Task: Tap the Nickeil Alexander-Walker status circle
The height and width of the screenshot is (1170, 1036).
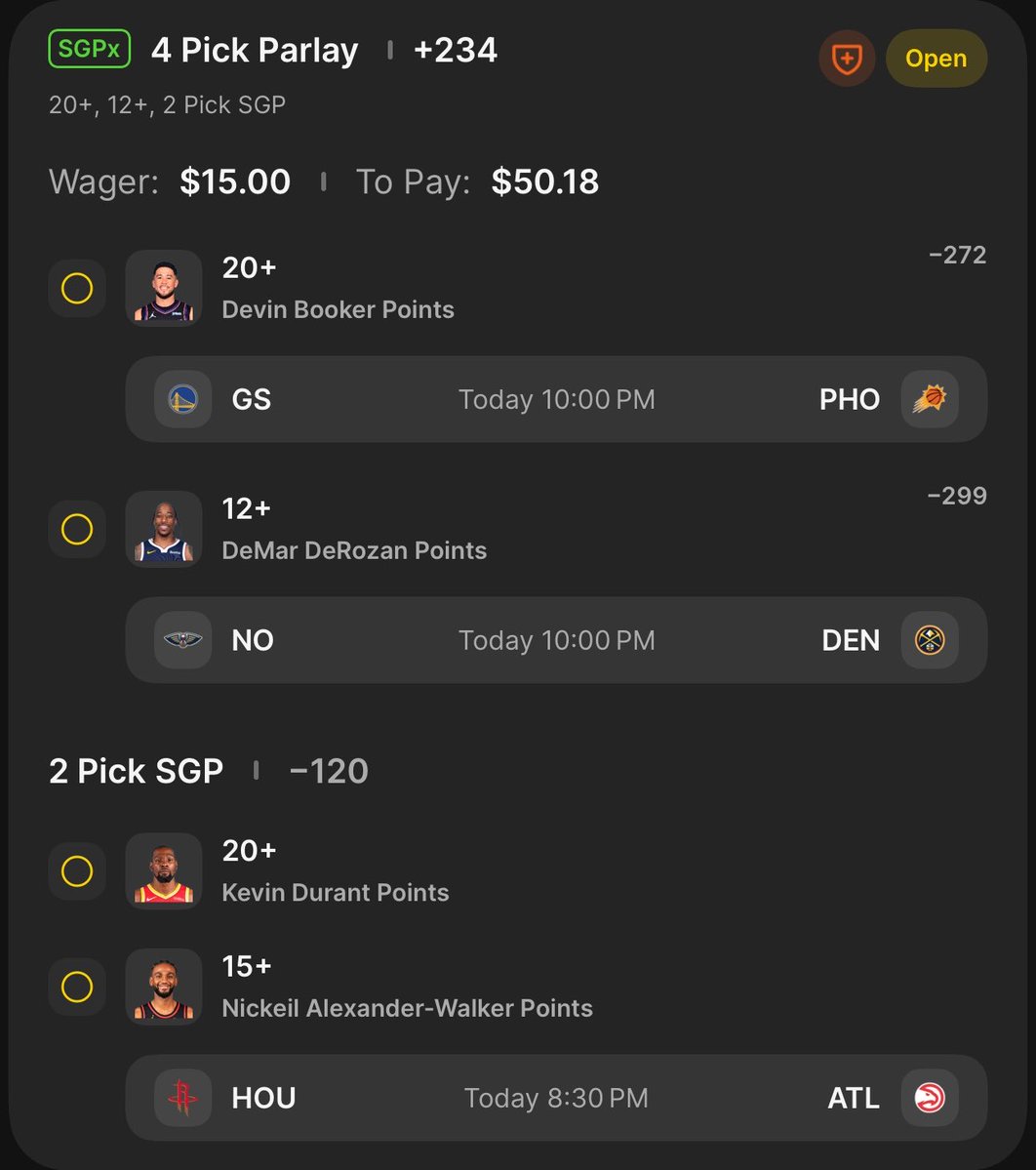Action: click(77, 987)
